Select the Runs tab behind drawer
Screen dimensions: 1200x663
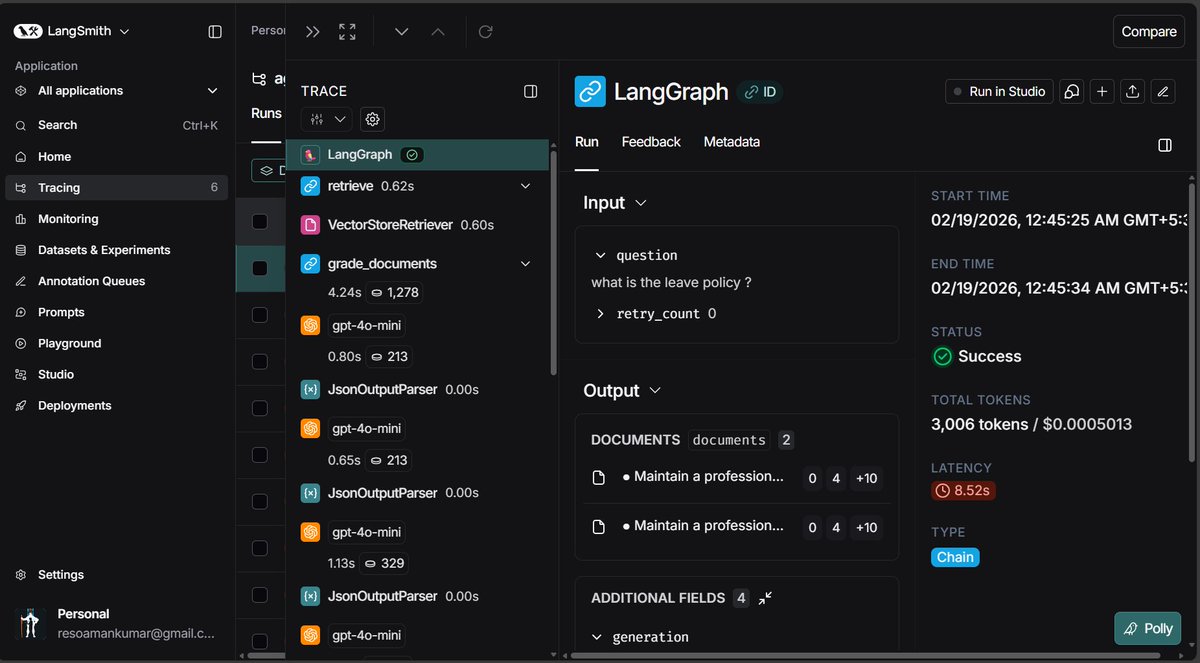266,113
